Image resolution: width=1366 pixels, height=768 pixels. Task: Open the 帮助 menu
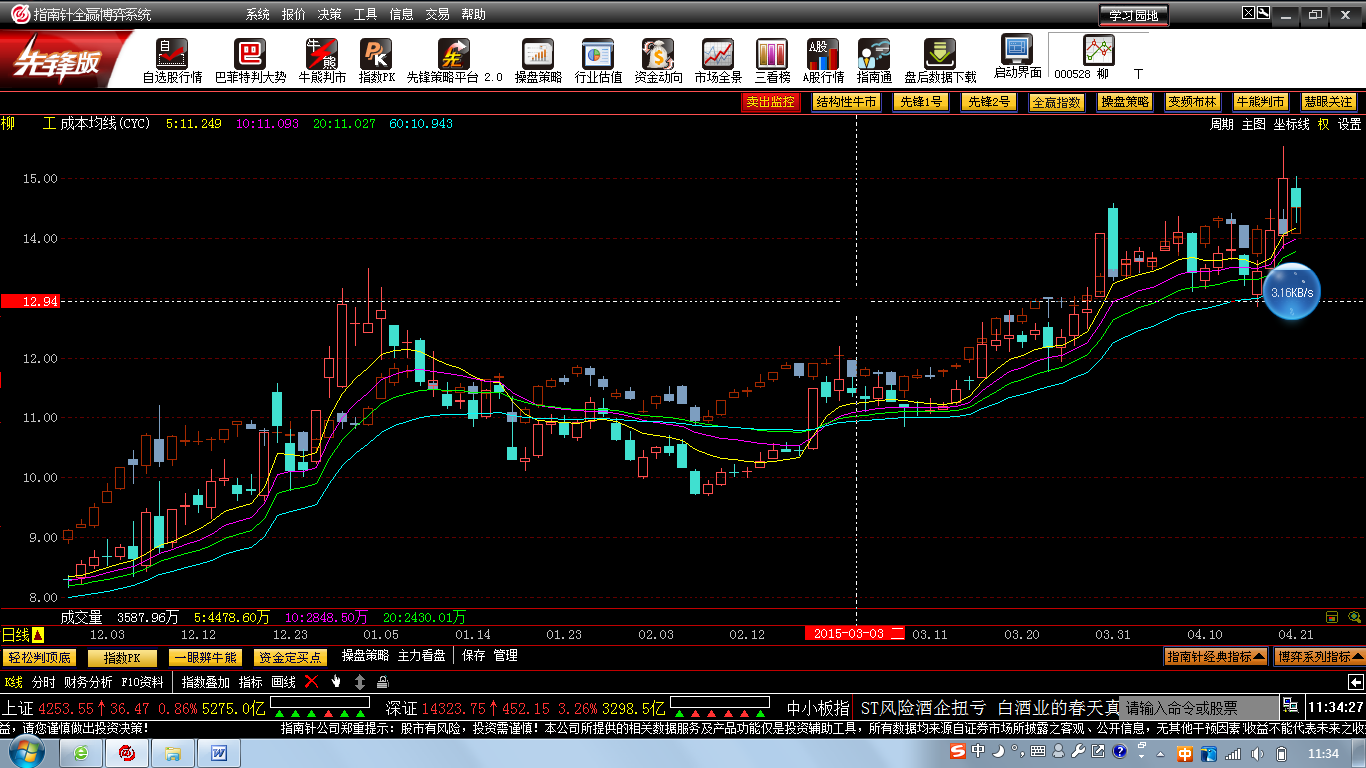473,15
